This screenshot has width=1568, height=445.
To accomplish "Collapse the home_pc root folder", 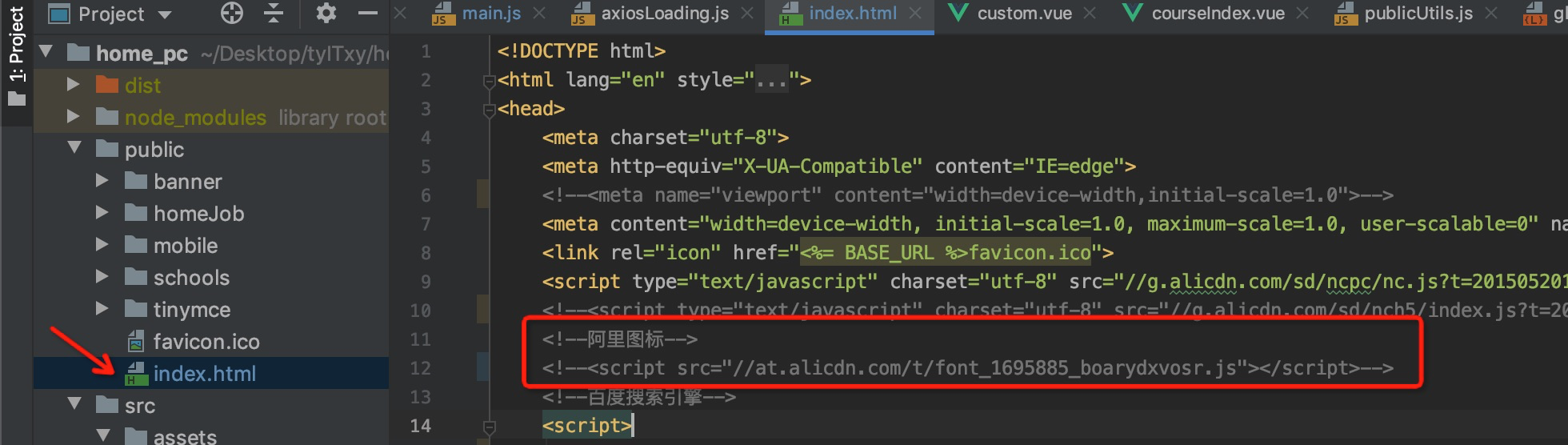I will 46,53.
